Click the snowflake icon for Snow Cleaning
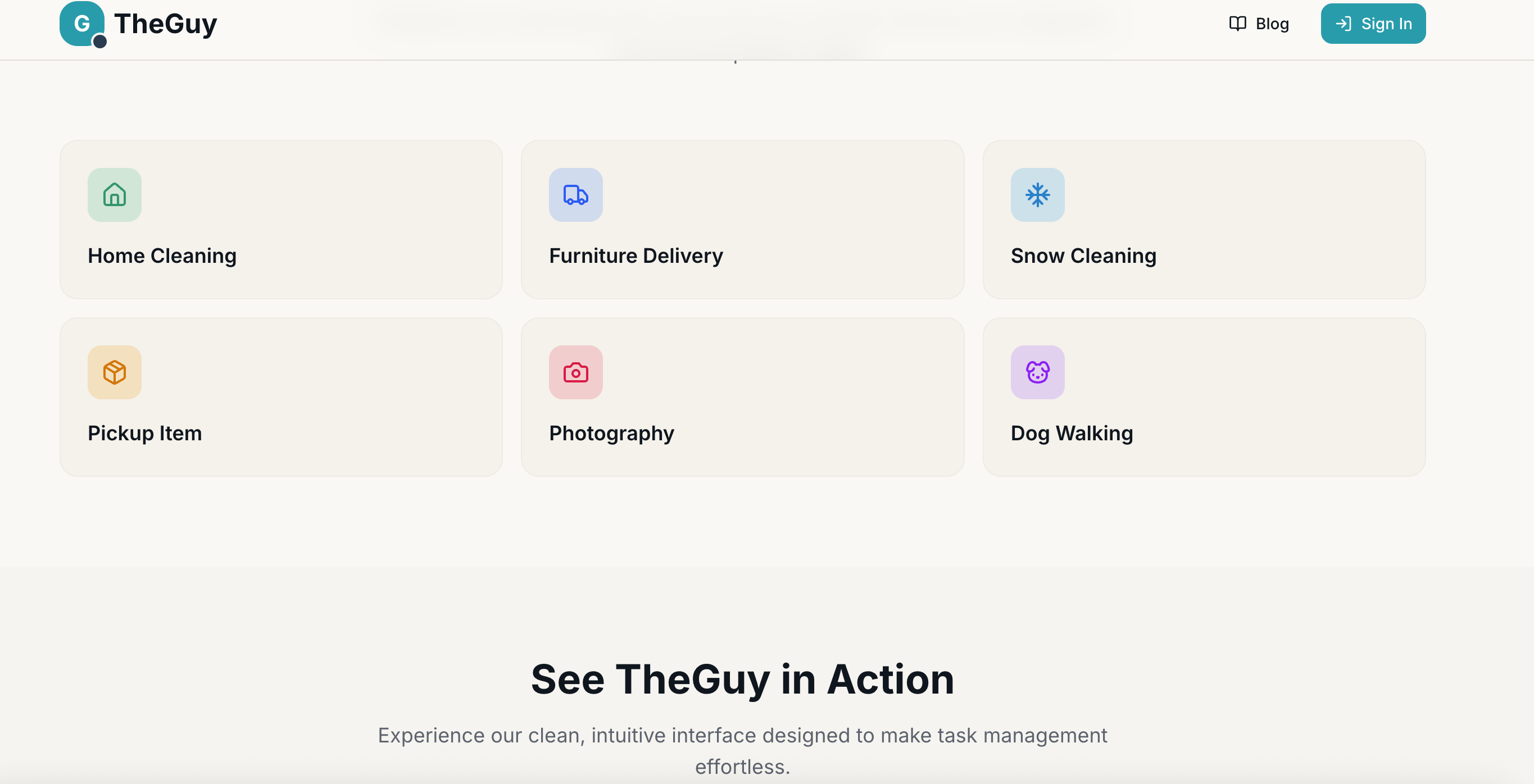This screenshot has height=784, width=1534. pyautogui.click(x=1037, y=195)
